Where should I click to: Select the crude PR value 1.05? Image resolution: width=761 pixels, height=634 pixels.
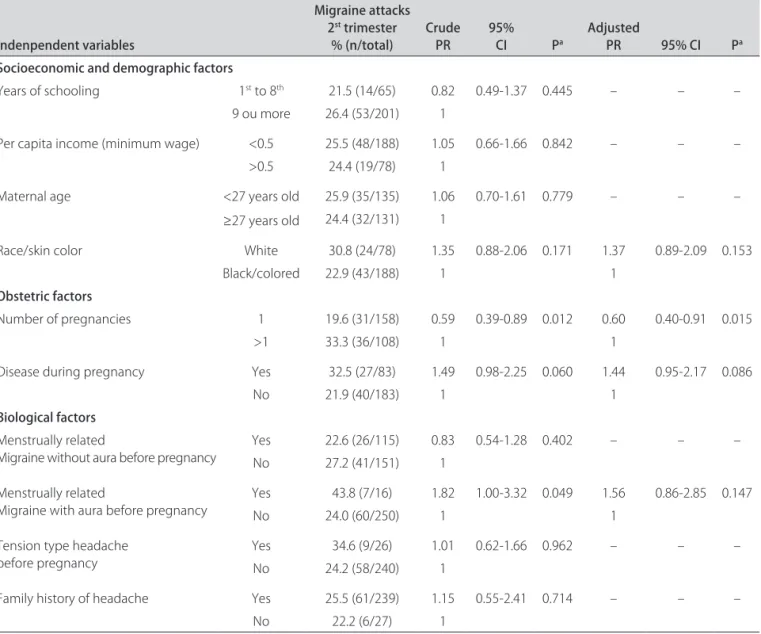(x=443, y=144)
